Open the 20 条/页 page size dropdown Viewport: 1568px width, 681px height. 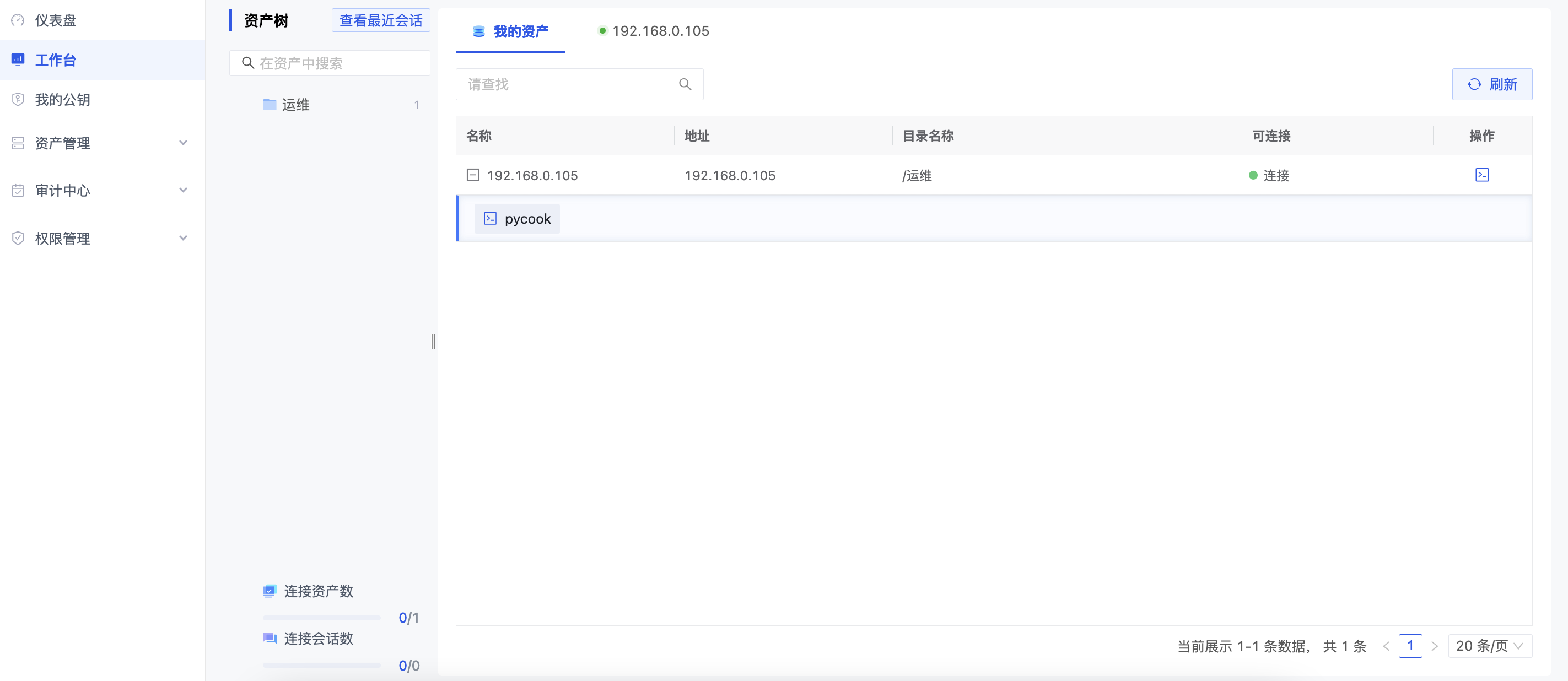[1490, 646]
